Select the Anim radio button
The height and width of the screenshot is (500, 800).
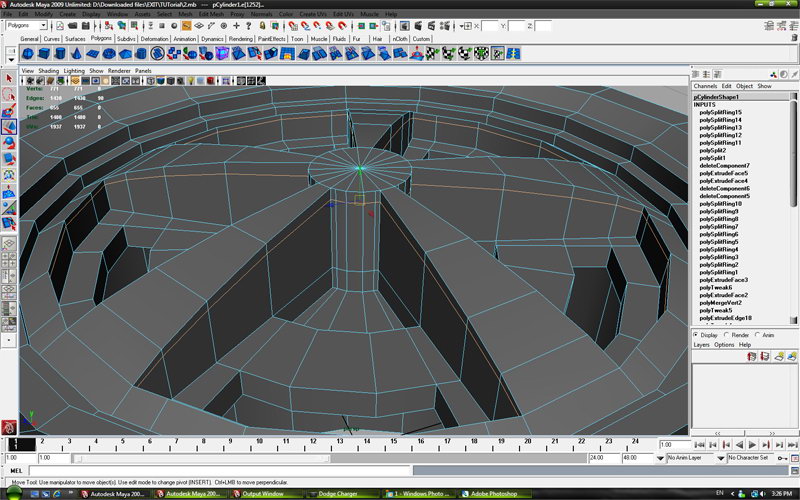click(759, 335)
